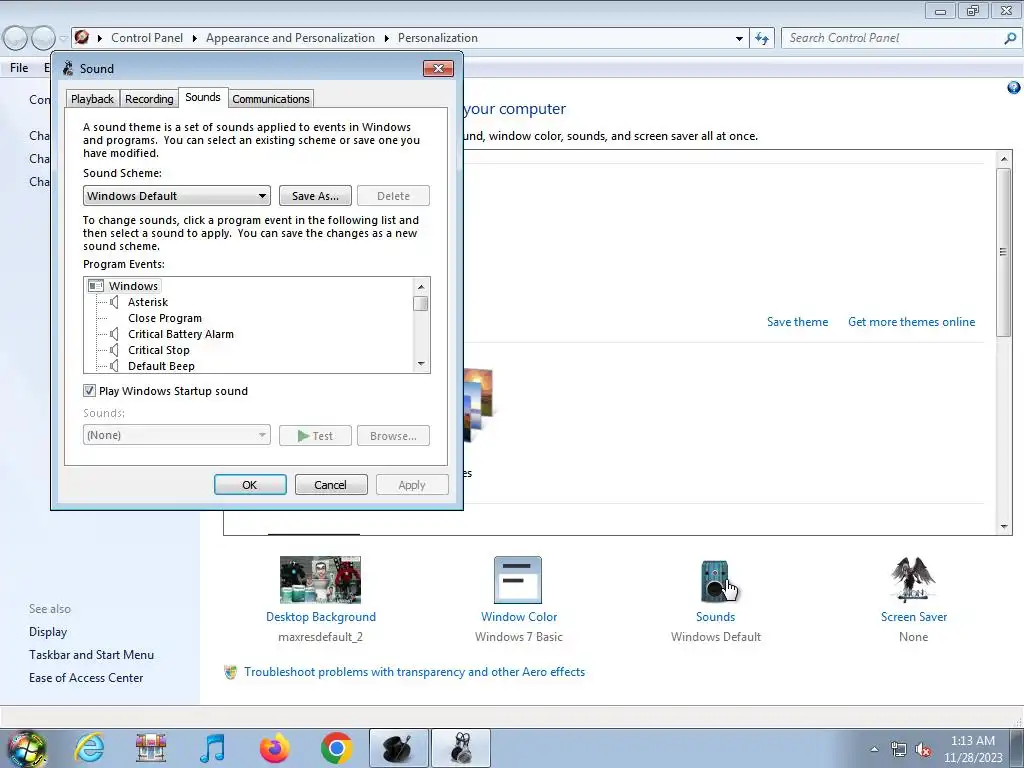Click the speaker icon beside Critical Battery Alarm
This screenshot has width=1024, height=768.
(x=114, y=334)
